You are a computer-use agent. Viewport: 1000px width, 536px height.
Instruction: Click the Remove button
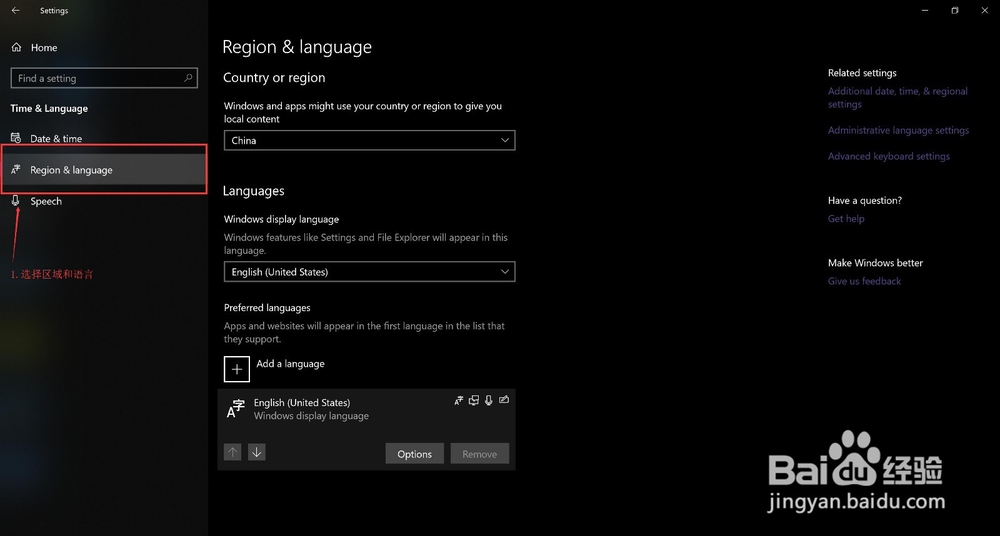480,454
